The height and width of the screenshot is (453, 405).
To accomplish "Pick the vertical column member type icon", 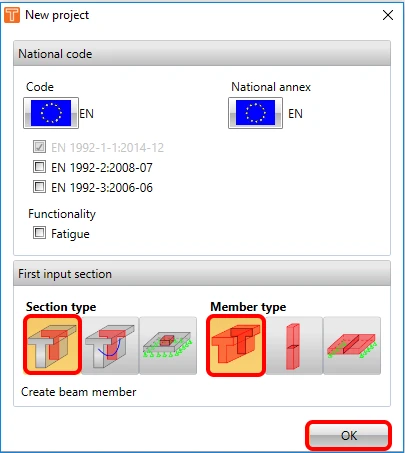I will point(294,345).
